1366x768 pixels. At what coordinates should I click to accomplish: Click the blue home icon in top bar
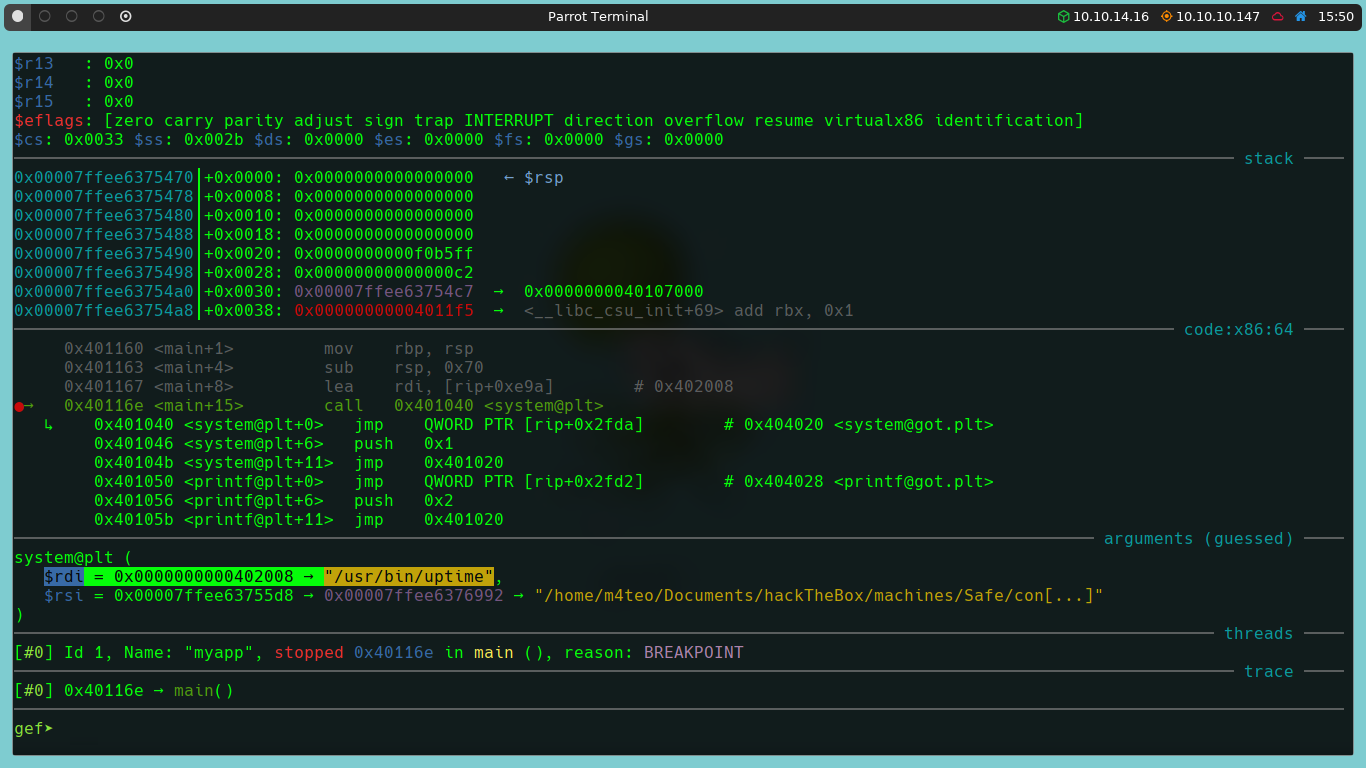(1300, 16)
